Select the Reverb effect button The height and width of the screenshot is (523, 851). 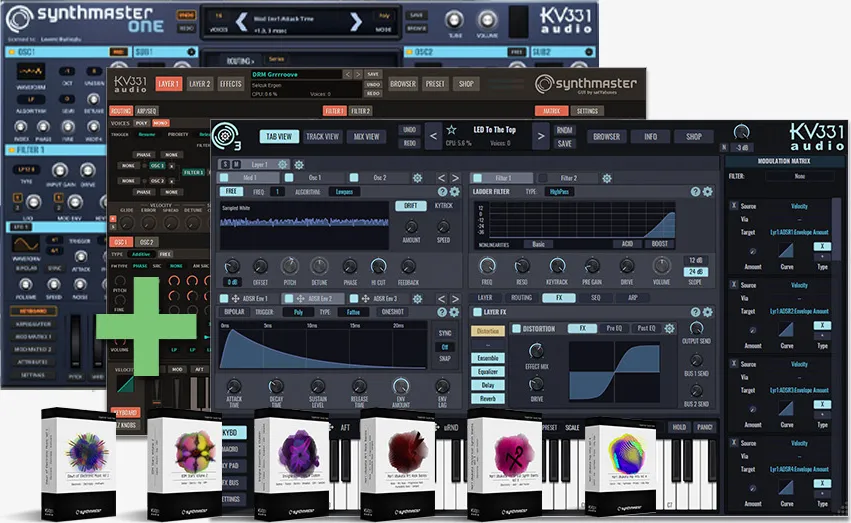pos(488,399)
